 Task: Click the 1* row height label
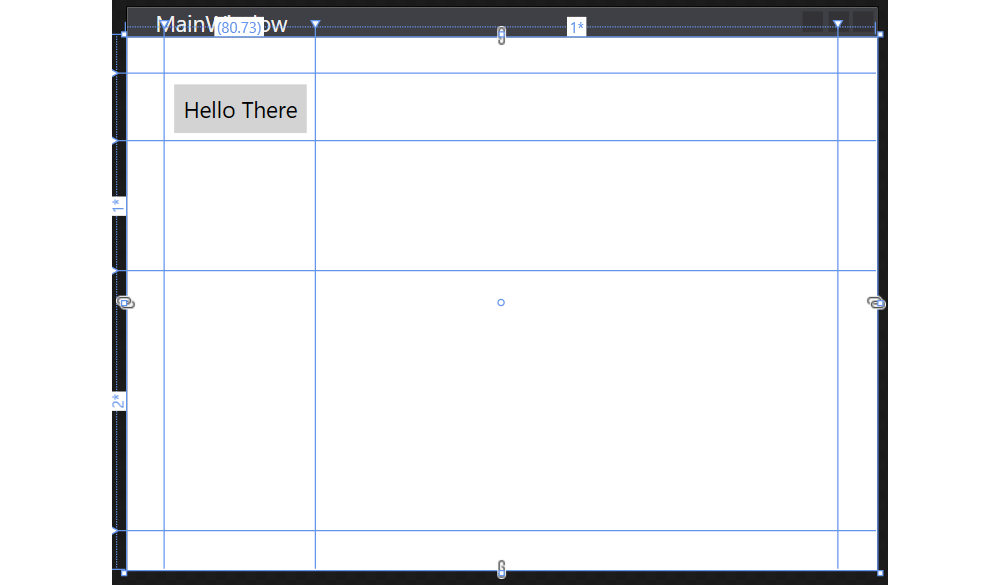coord(119,206)
